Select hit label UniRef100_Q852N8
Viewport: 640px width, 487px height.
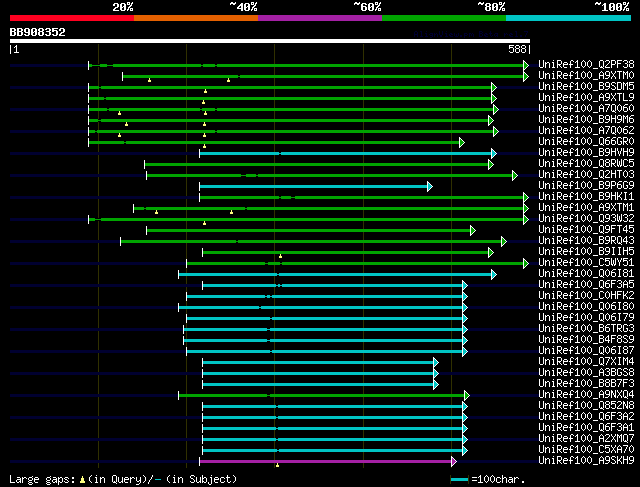(586, 406)
